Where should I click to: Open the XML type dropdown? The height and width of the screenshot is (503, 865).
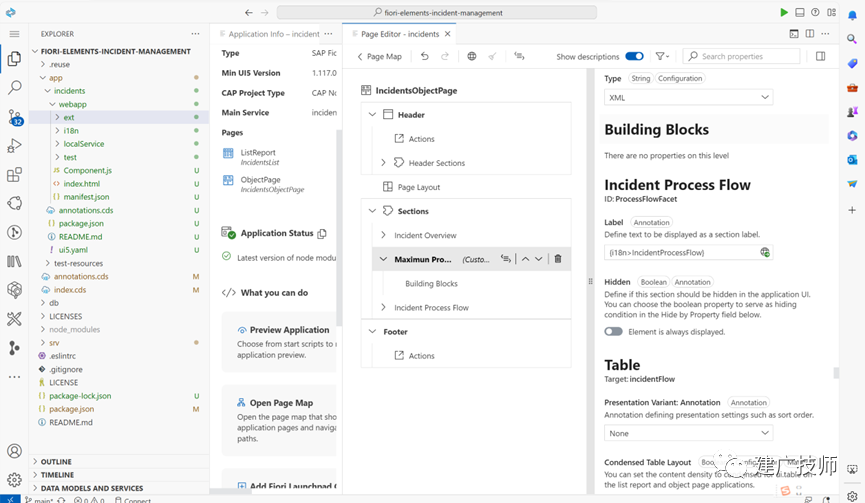[688, 98]
